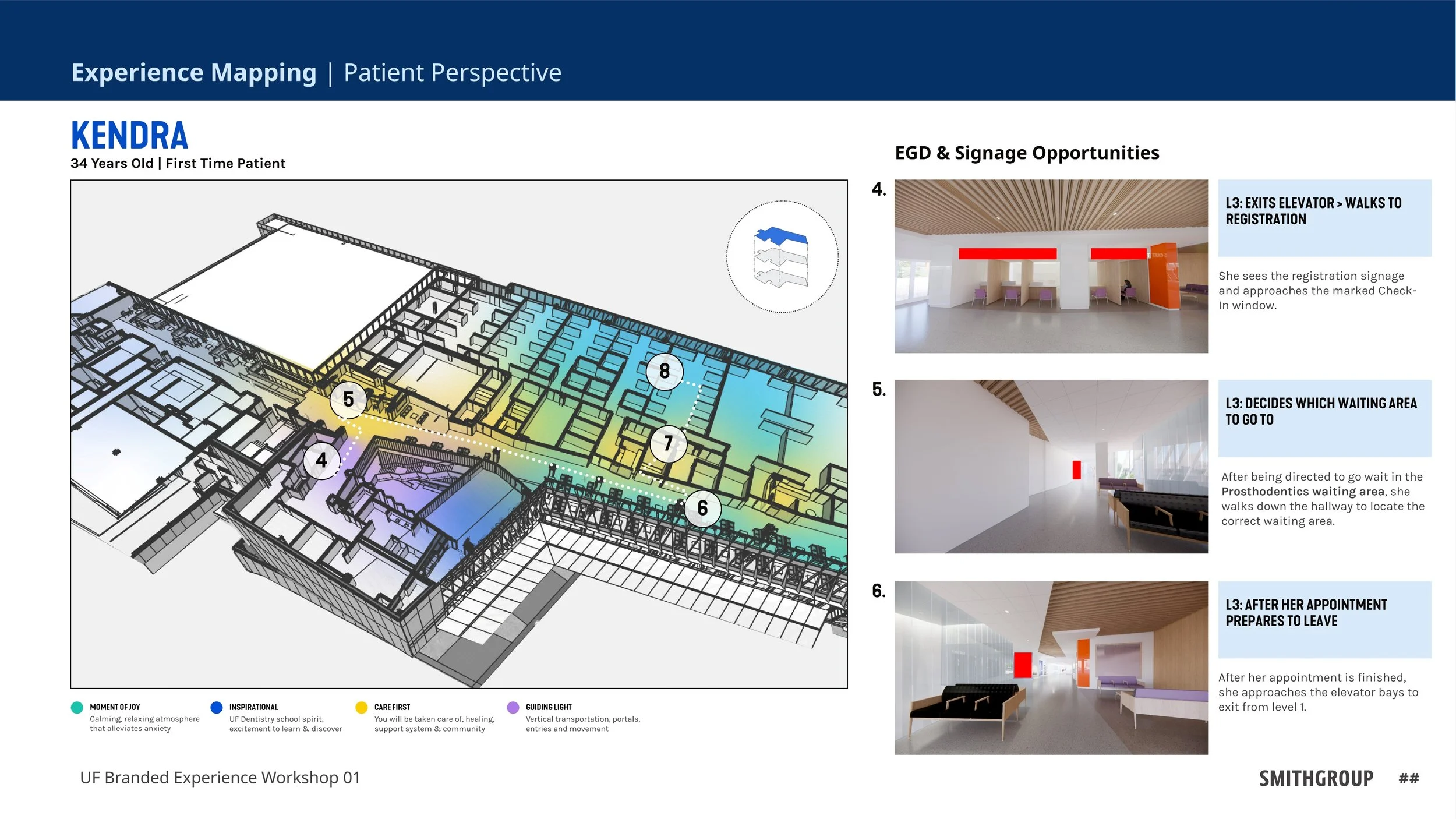Viewport: 1456px width, 819px height.
Task: Click map marker number 4
Action: [321, 460]
